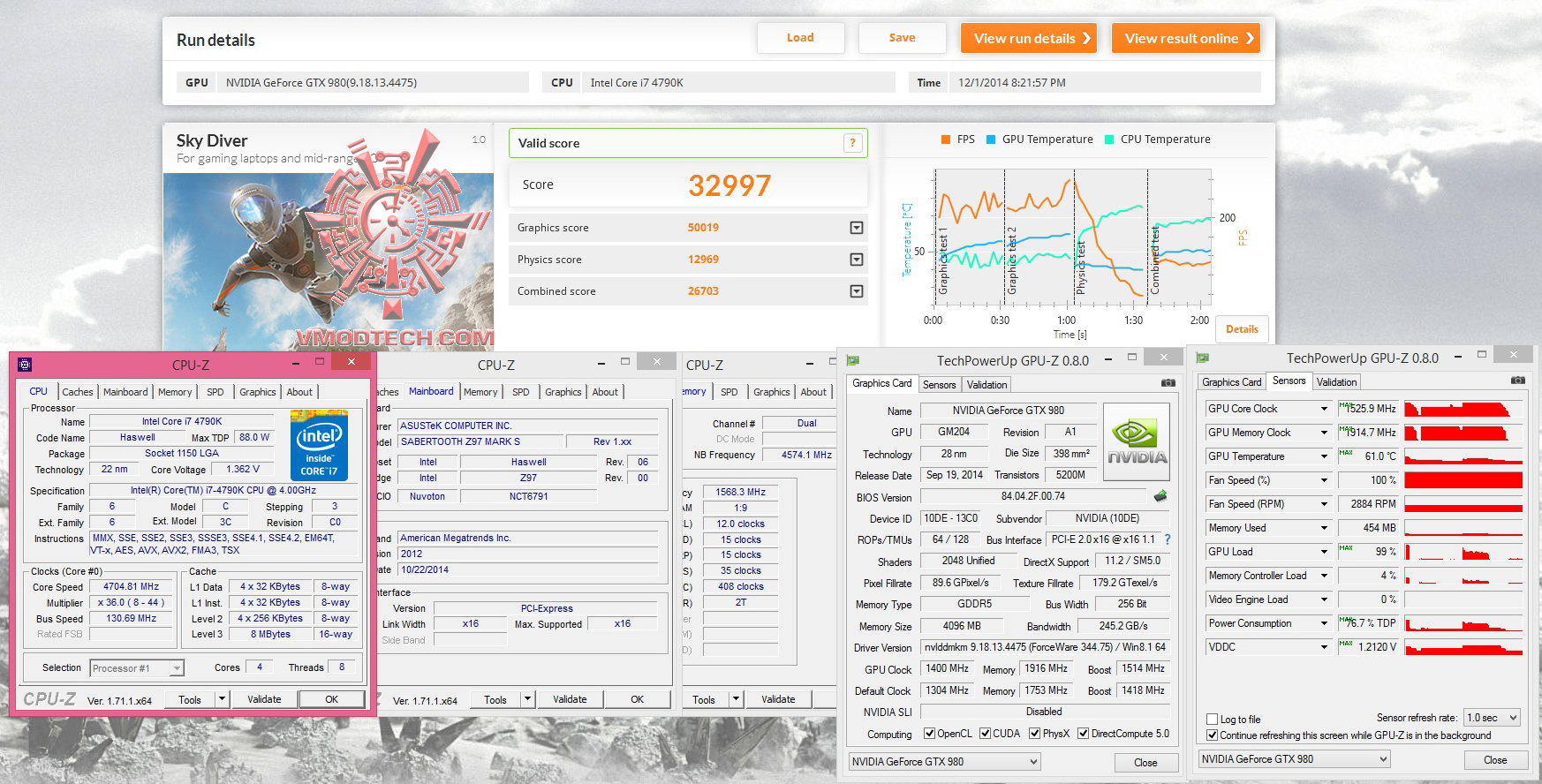Open the GPU Core Clock sensor dropdown
1542x784 pixels.
pos(1324,409)
